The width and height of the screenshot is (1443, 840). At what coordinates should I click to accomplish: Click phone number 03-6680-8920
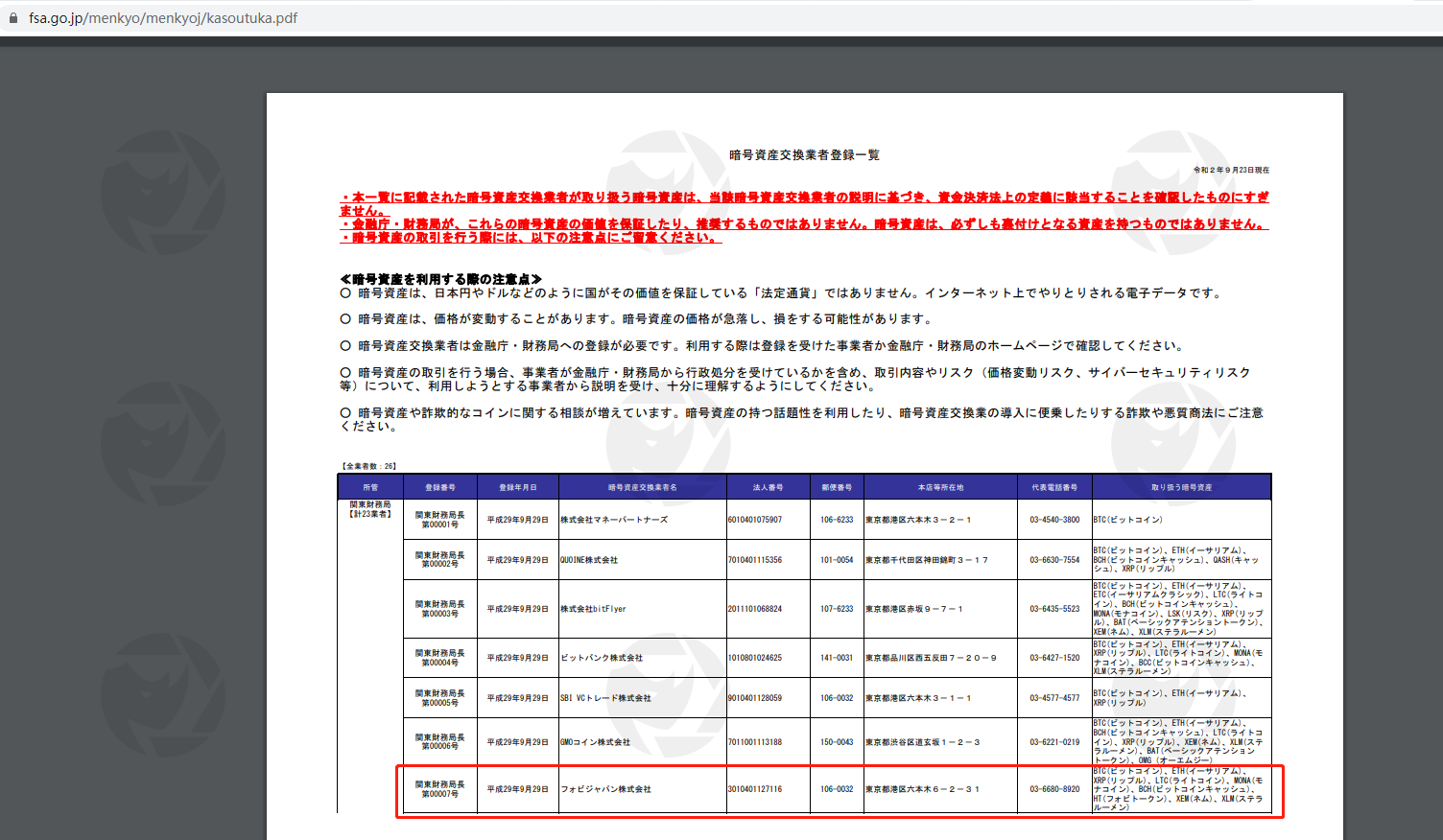click(x=1054, y=789)
